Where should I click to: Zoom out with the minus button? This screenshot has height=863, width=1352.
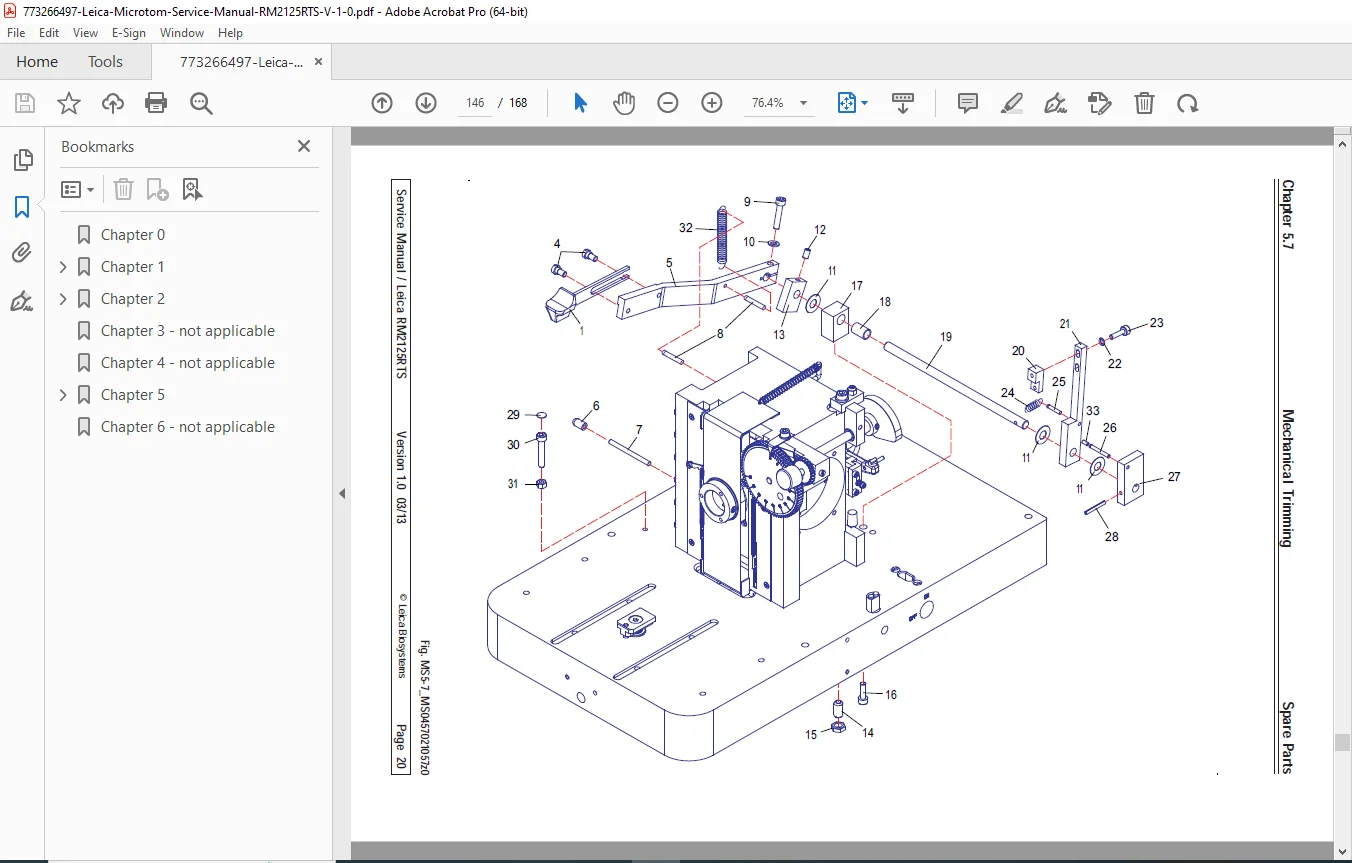(668, 103)
